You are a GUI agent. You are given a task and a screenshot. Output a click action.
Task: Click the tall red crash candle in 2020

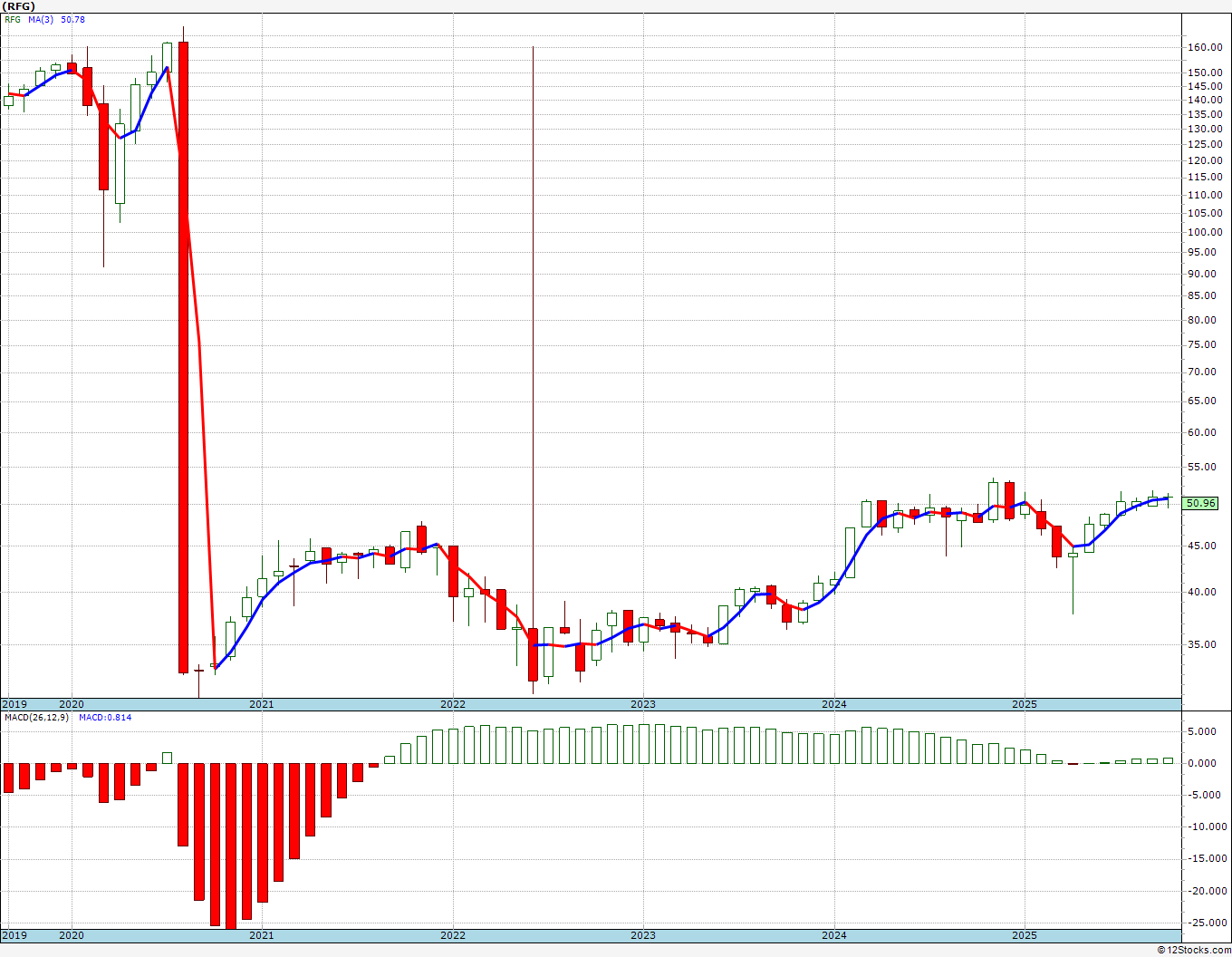point(183,358)
